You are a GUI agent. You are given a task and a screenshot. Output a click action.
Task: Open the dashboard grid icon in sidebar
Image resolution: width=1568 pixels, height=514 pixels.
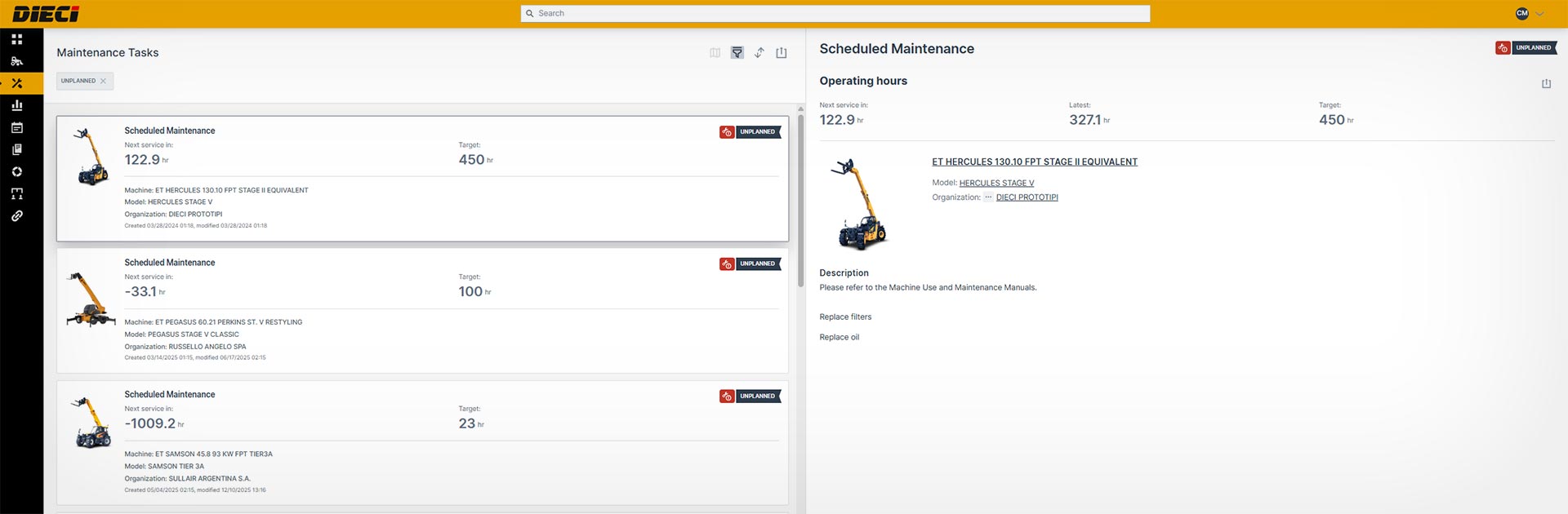[x=16, y=39]
